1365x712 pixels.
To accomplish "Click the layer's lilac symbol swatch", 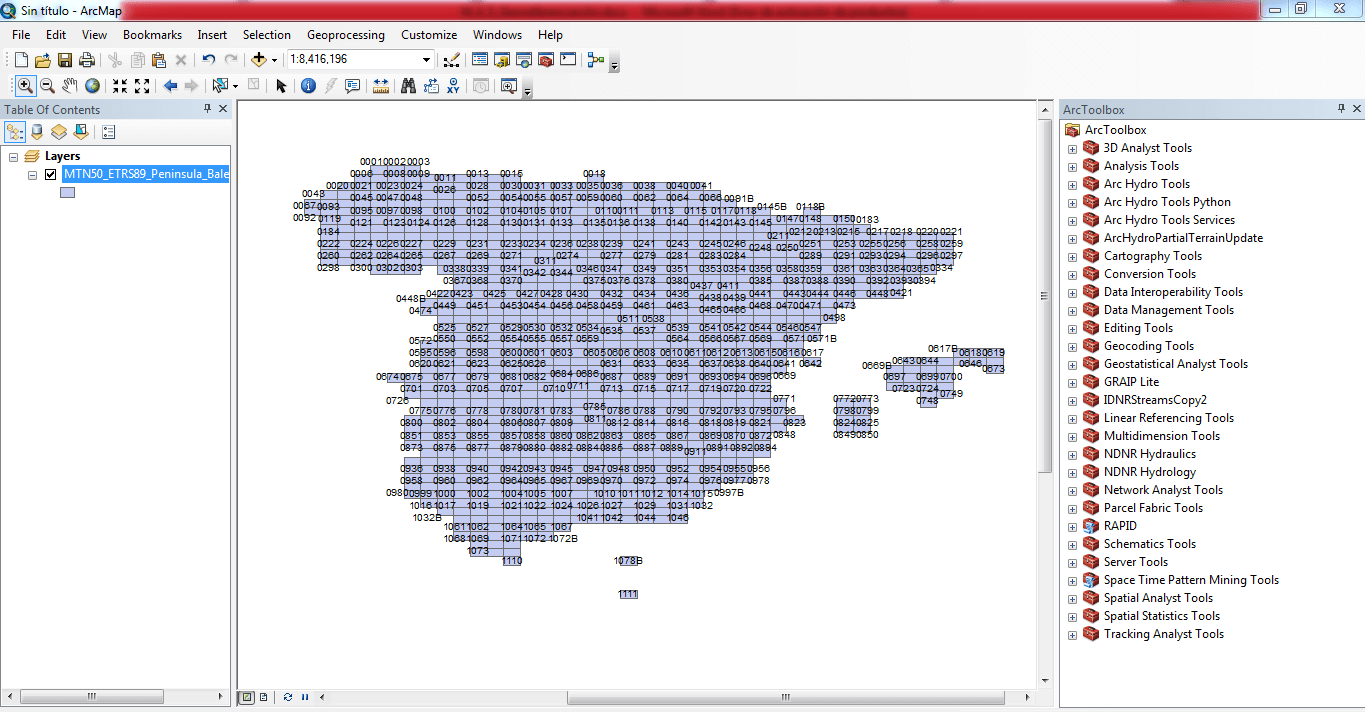I will tap(67, 192).
